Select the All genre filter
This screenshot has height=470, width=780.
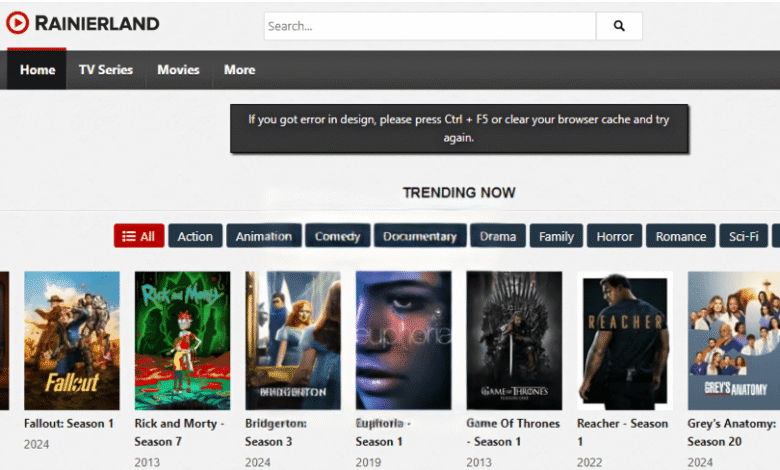(139, 236)
